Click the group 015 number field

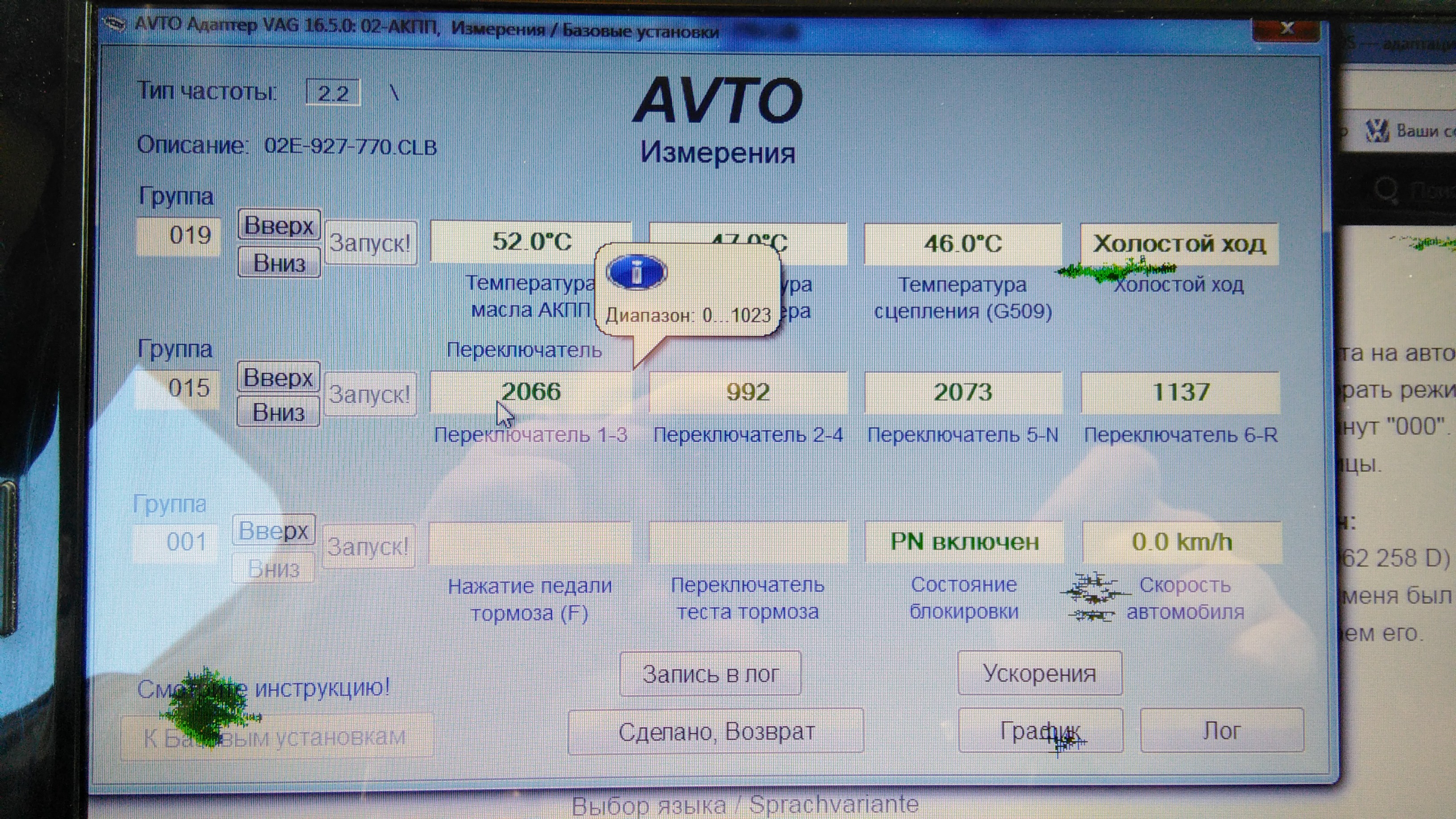(178, 388)
